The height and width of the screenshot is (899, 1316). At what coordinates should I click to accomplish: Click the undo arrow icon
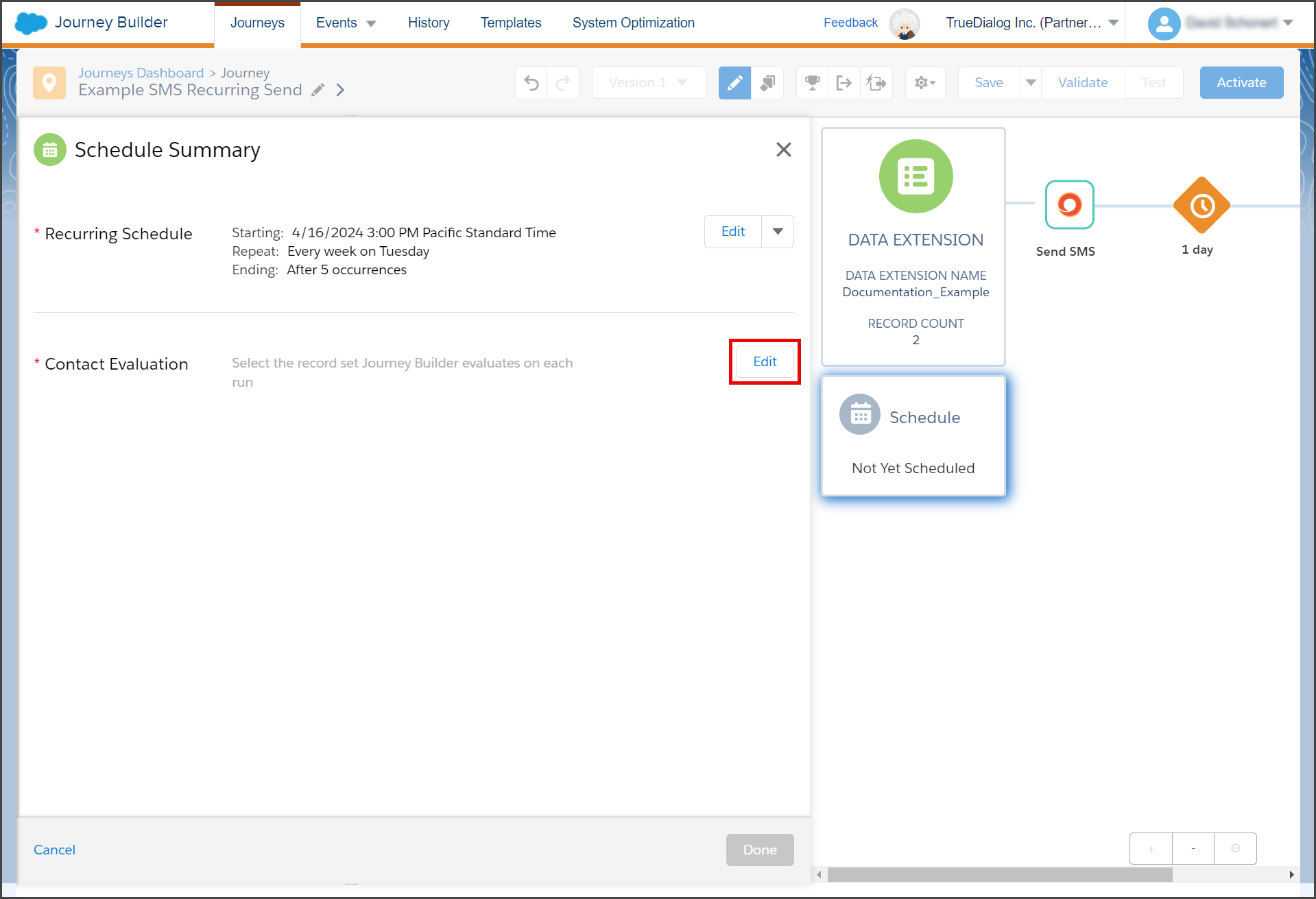tap(531, 83)
